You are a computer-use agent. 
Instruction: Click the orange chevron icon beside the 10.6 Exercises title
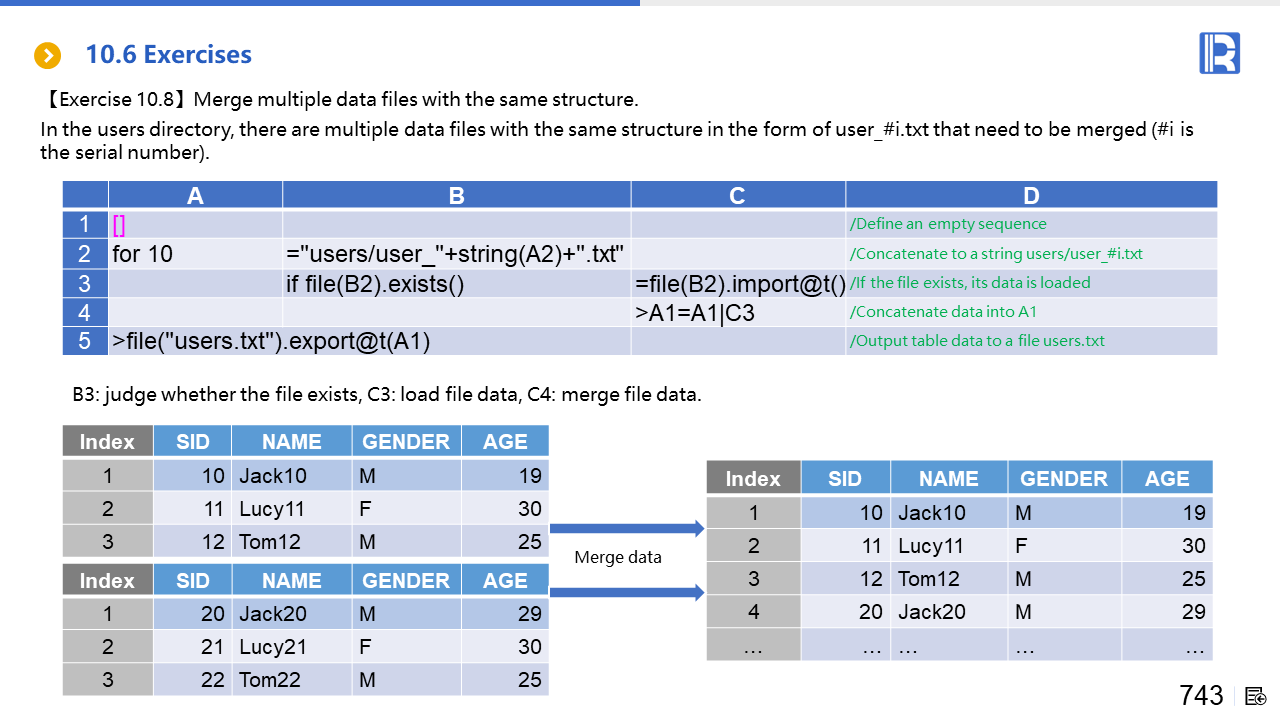coord(47,55)
